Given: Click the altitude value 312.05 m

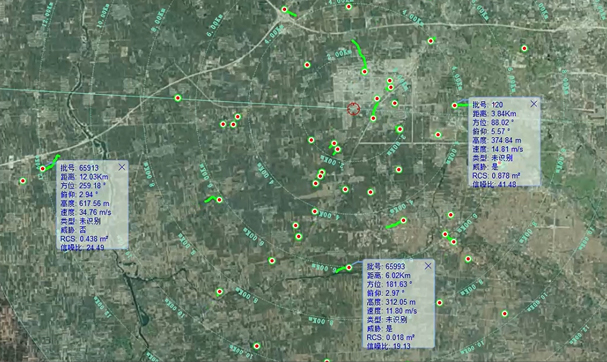Looking at the screenshot, I should point(401,302).
